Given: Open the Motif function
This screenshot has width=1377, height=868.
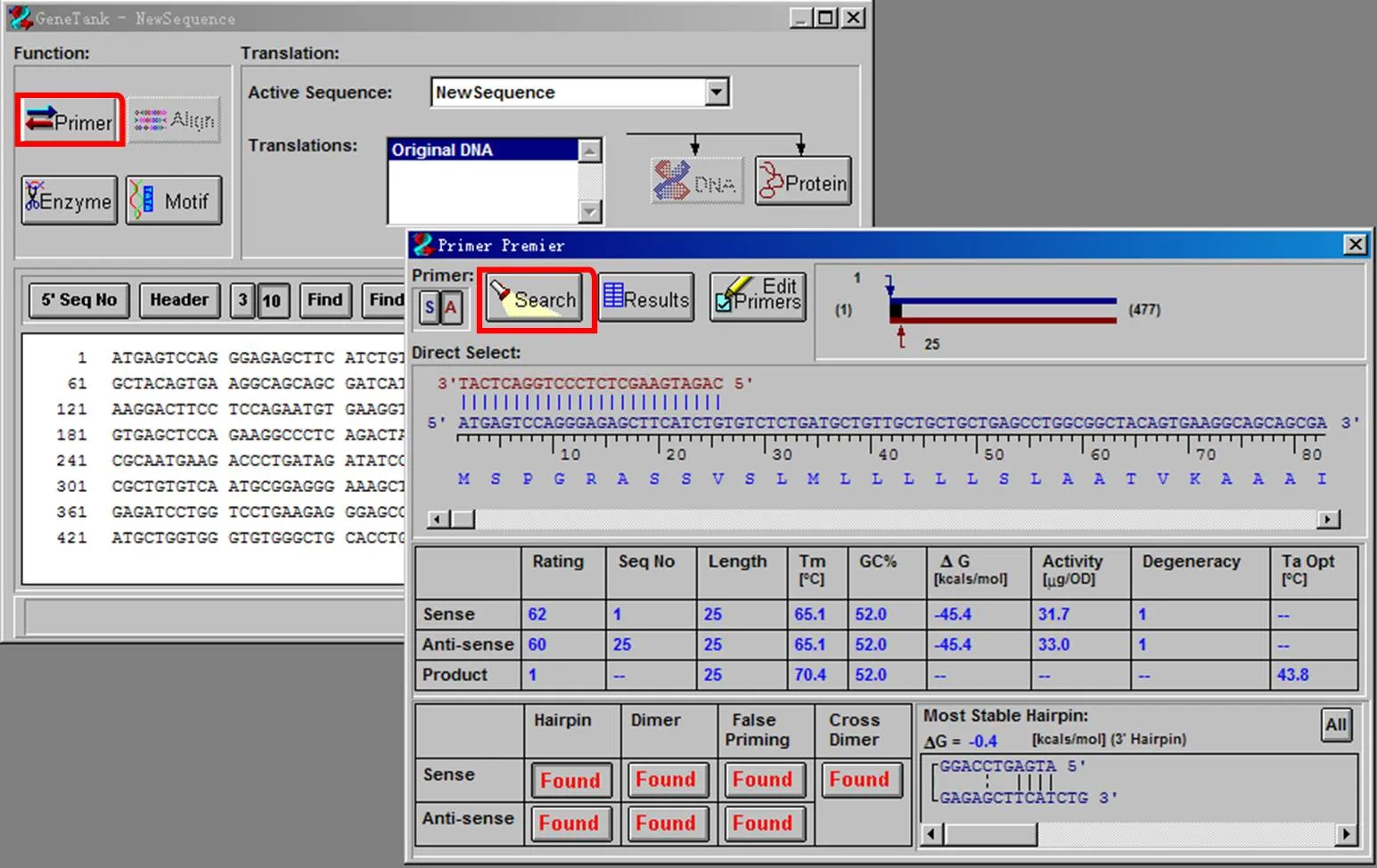Looking at the screenshot, I should tap(174, 201).
